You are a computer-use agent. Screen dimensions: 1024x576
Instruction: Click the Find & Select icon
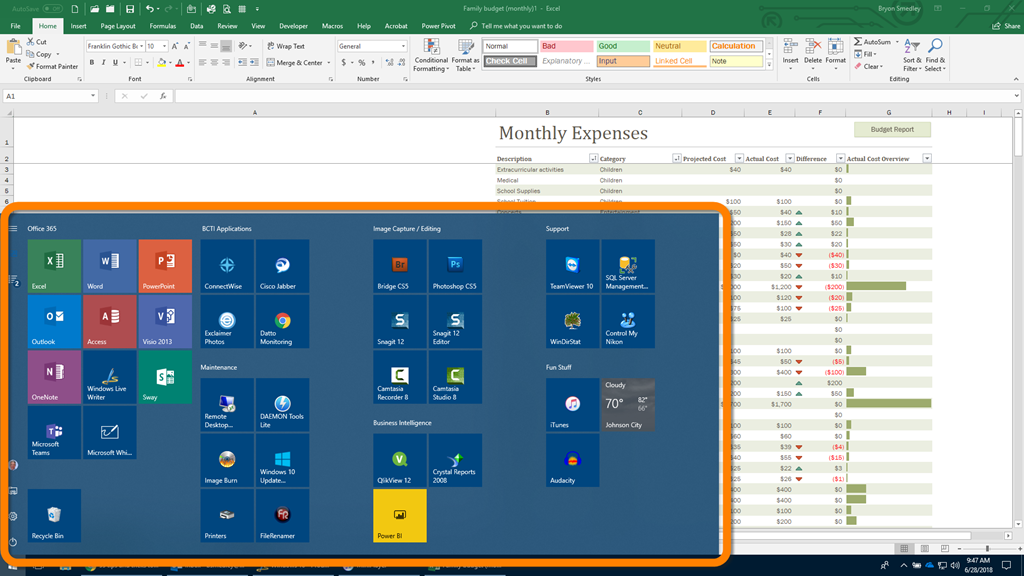[x=935, y=56]
